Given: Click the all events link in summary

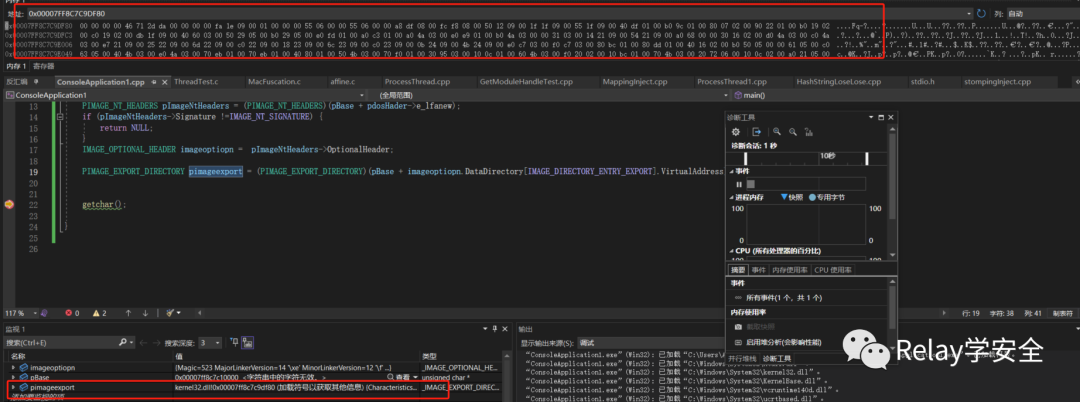Looking at the screenshot, I should point(778,297).
